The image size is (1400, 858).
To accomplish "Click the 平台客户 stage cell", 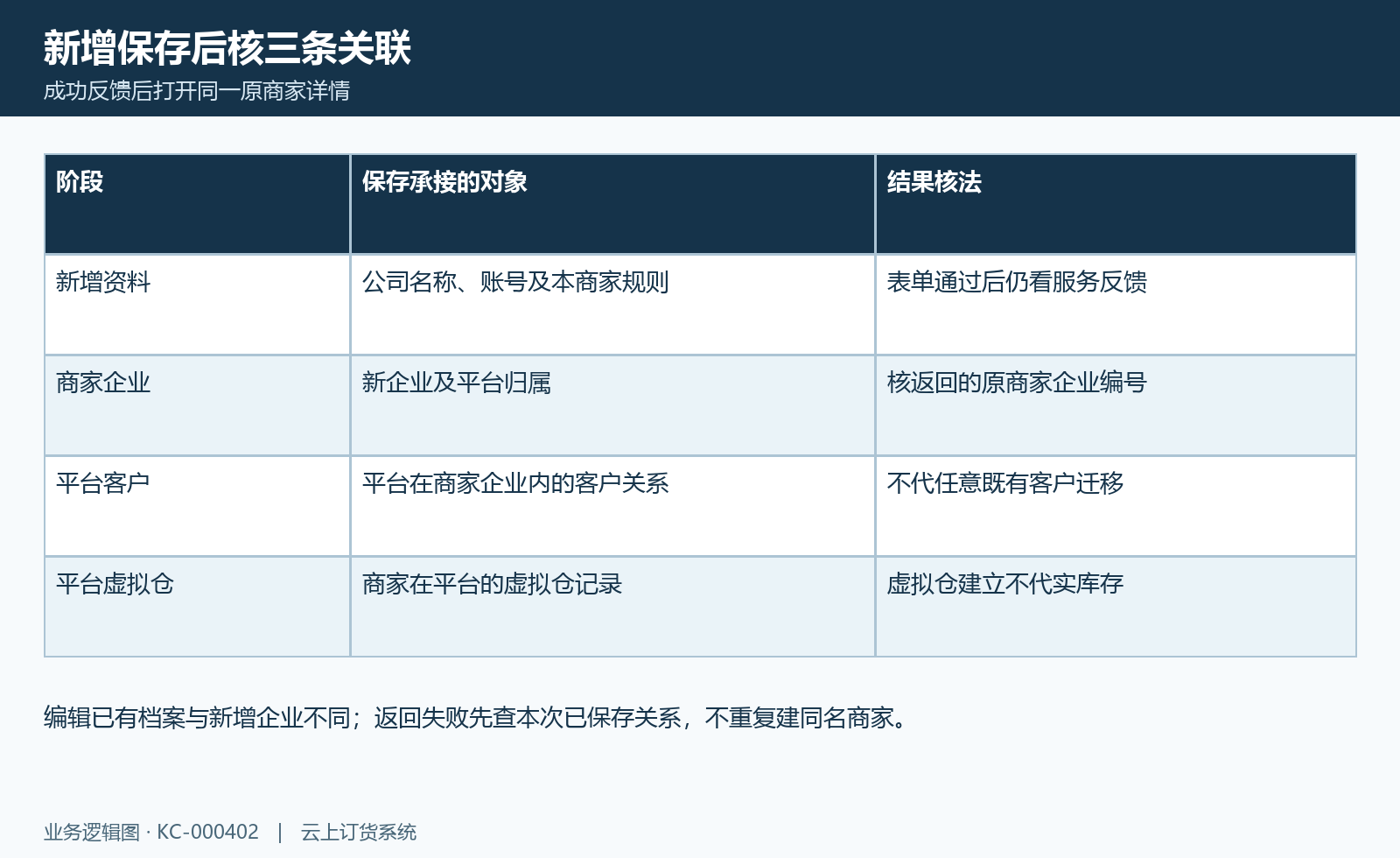I will tap(198, 506).
